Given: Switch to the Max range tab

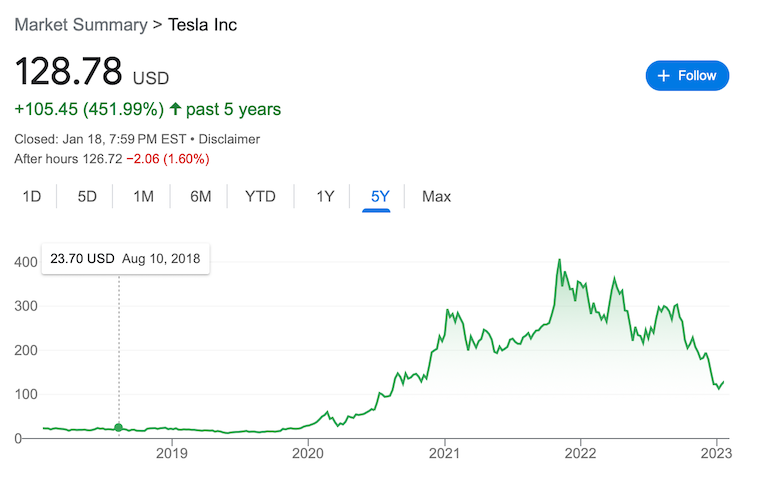Looking at the screenshot, I should (436, 197).
